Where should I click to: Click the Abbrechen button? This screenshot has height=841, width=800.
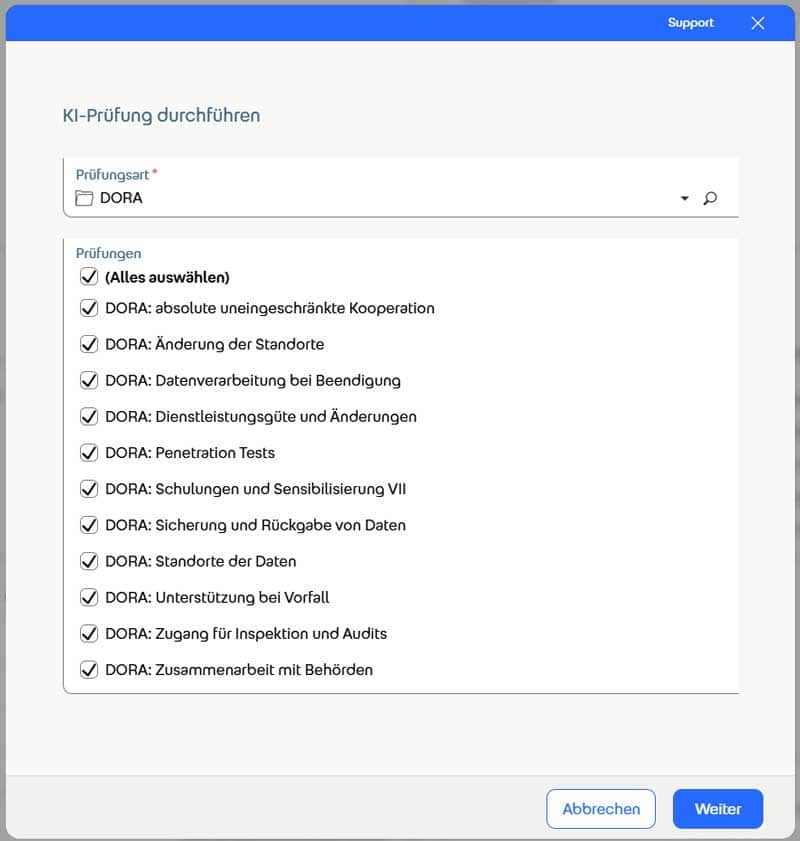pos(601,809)
